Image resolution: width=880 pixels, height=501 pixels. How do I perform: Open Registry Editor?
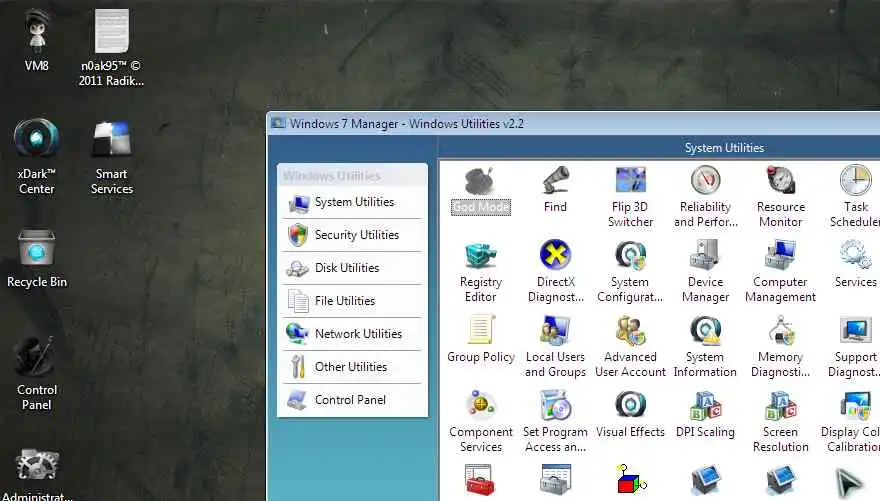tap(480, 272)
